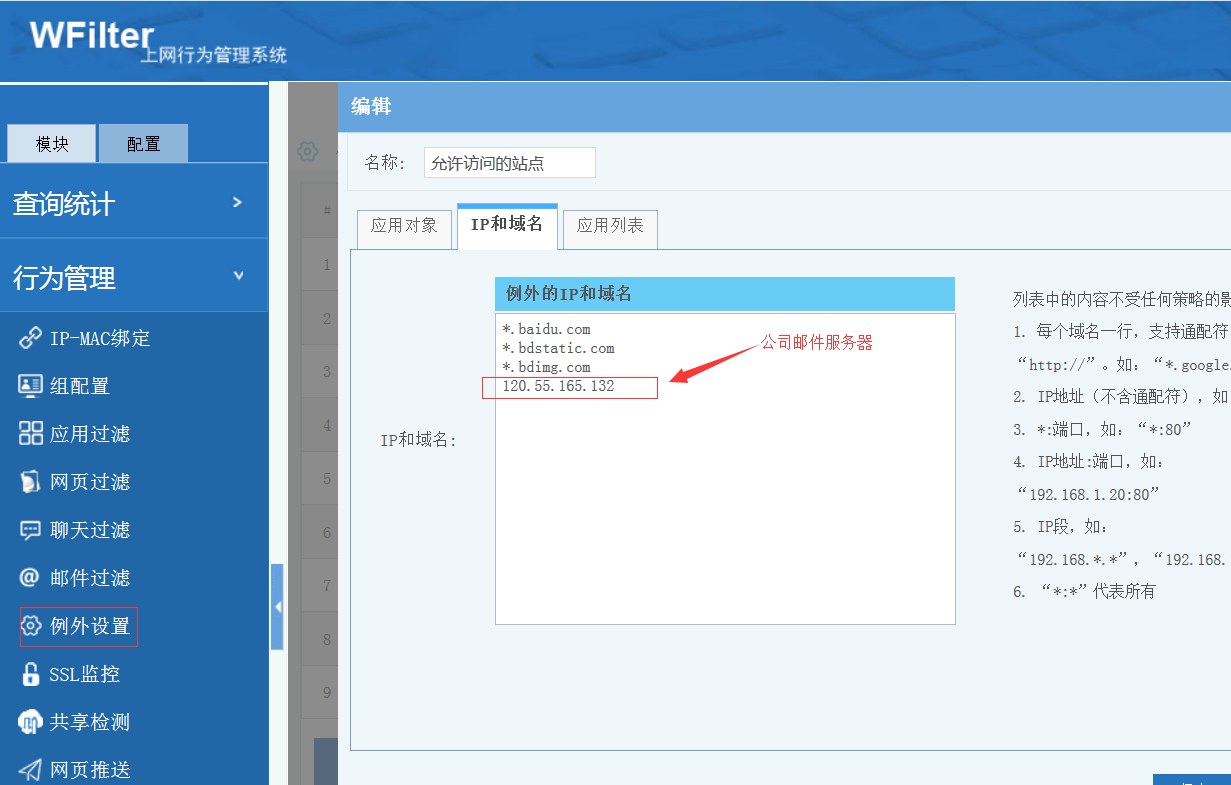Open 组配置 via its icon
This screenshot has height=785, width=1231.
click(x=31, y=386)
